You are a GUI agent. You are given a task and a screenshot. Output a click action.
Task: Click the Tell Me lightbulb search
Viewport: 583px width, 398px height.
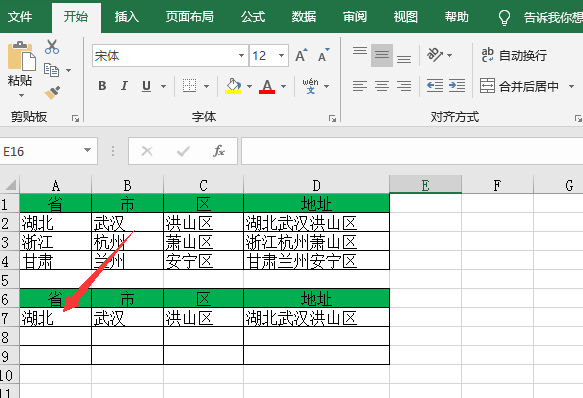[504, 17]
